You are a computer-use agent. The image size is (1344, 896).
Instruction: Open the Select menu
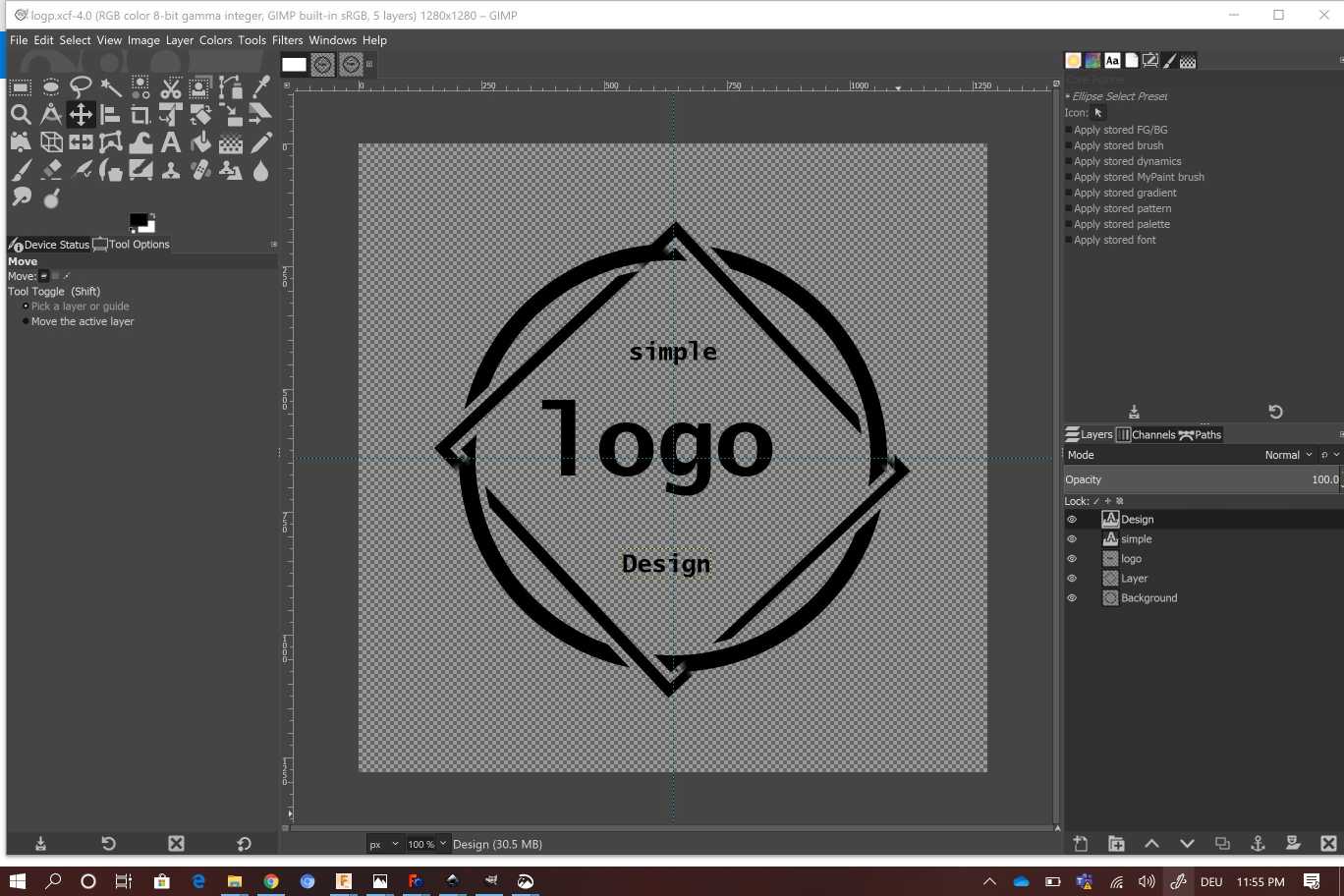click(x=75, y=40)
